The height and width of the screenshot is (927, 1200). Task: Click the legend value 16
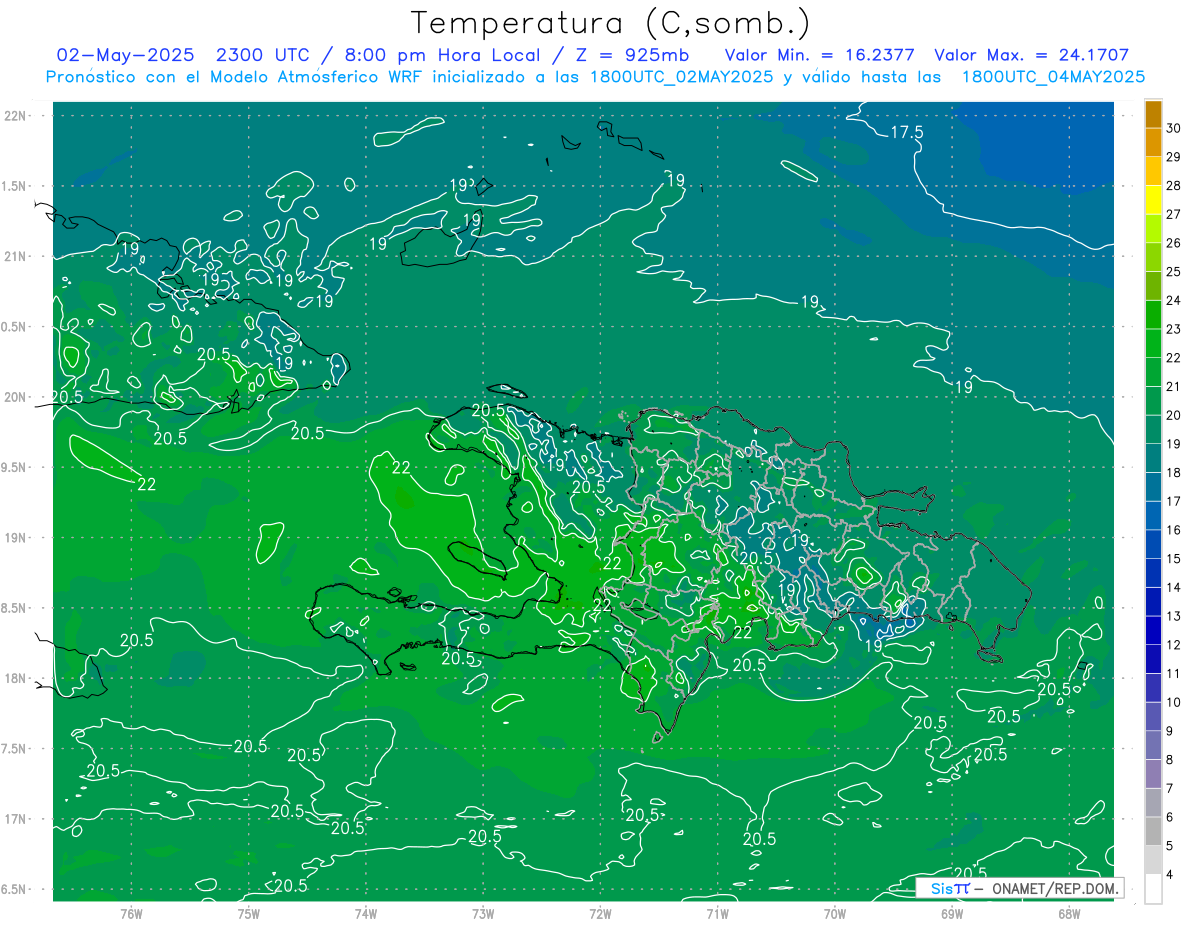(1174, 530)
